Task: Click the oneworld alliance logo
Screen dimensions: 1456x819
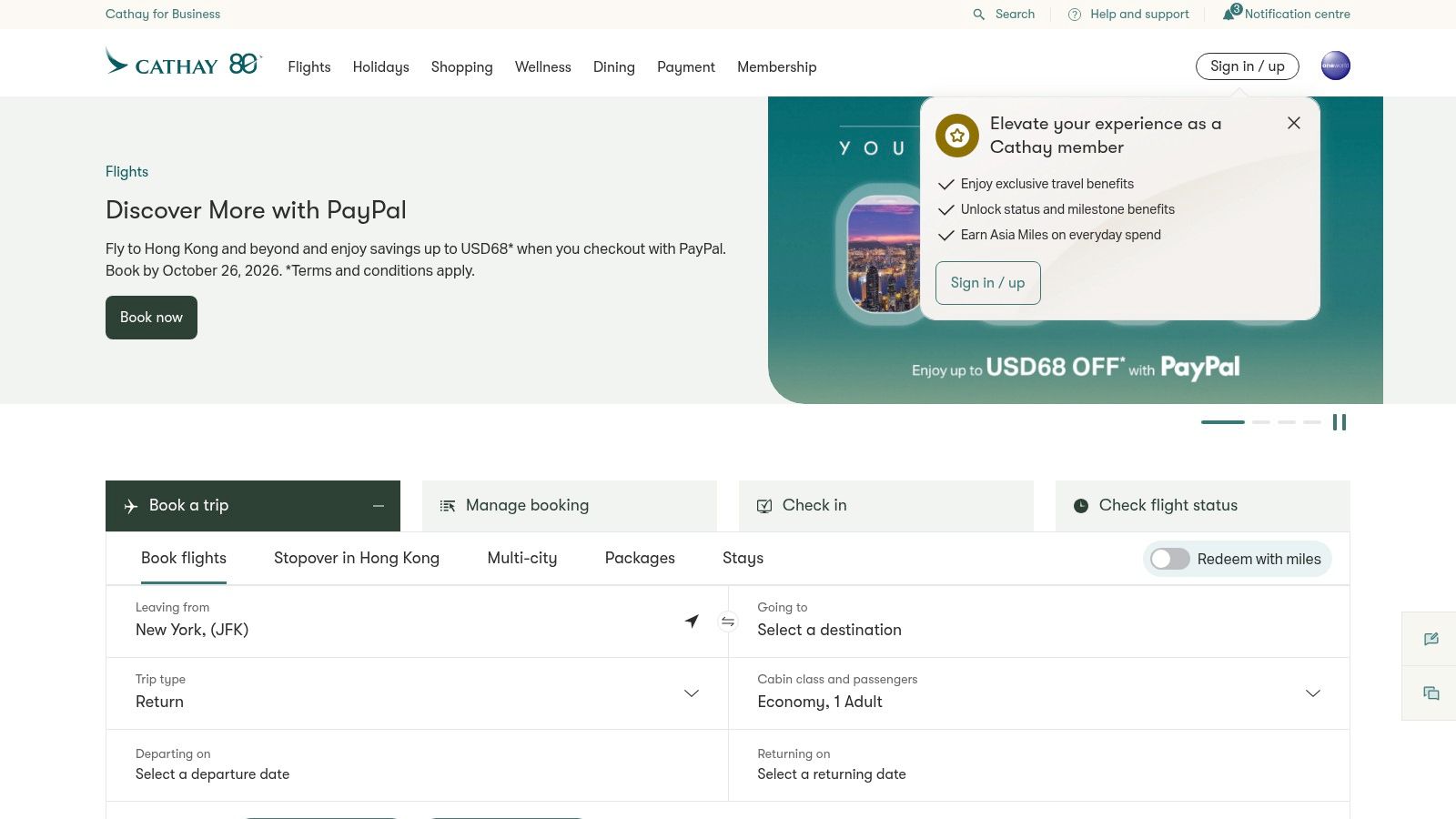Action: 1336,66
